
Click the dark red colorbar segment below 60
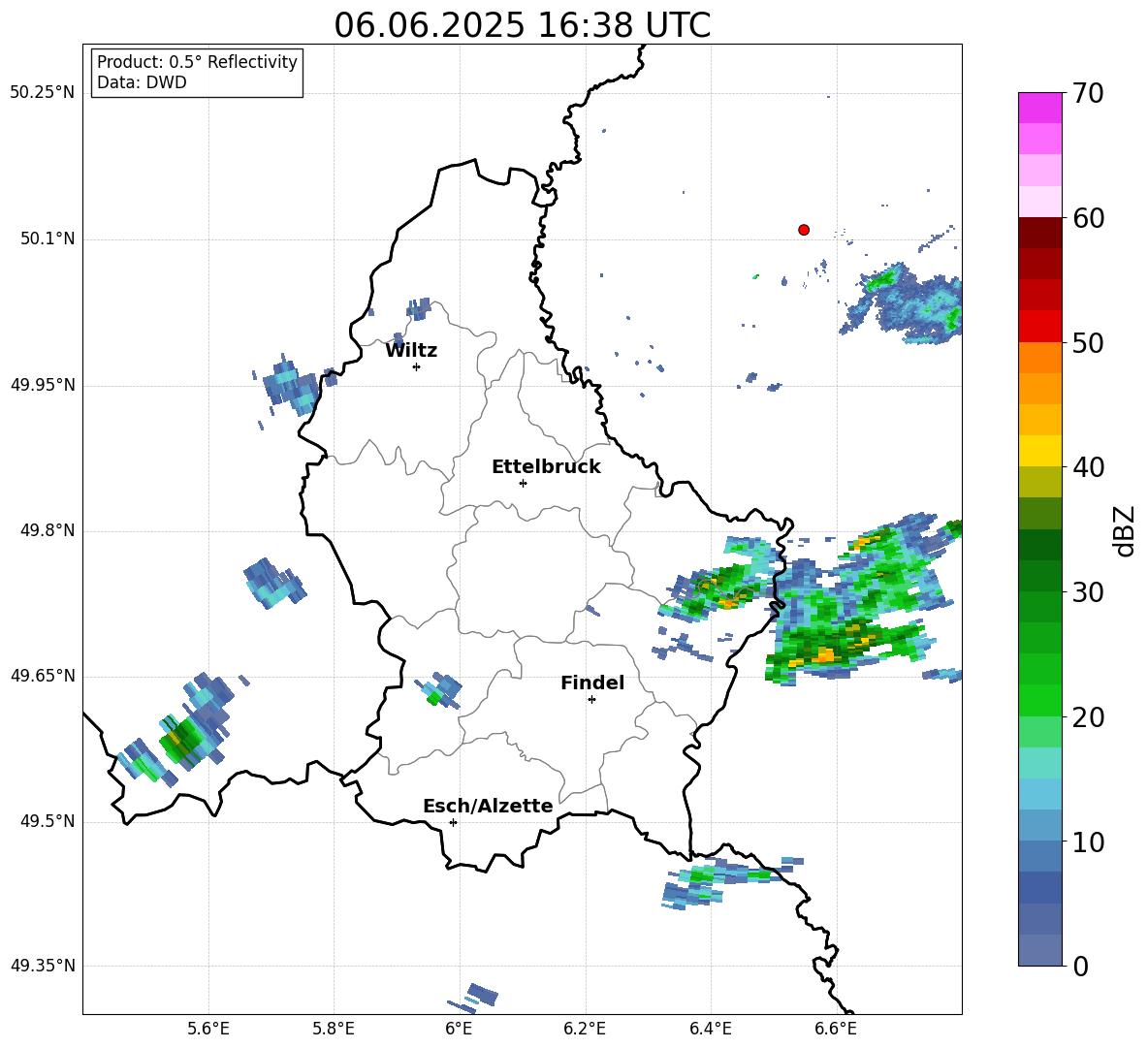point(1039,233)
